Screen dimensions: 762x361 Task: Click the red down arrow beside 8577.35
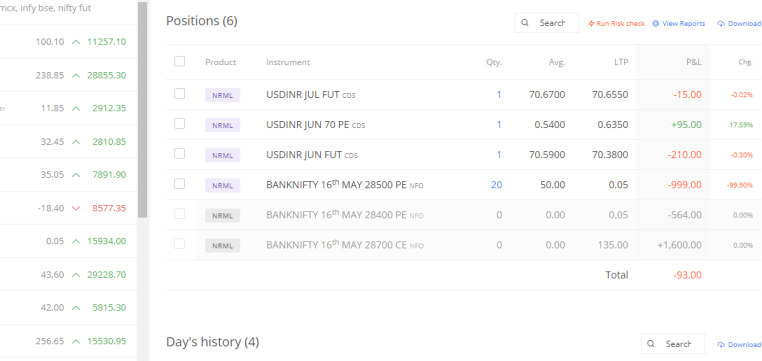(x=75, y=208)
